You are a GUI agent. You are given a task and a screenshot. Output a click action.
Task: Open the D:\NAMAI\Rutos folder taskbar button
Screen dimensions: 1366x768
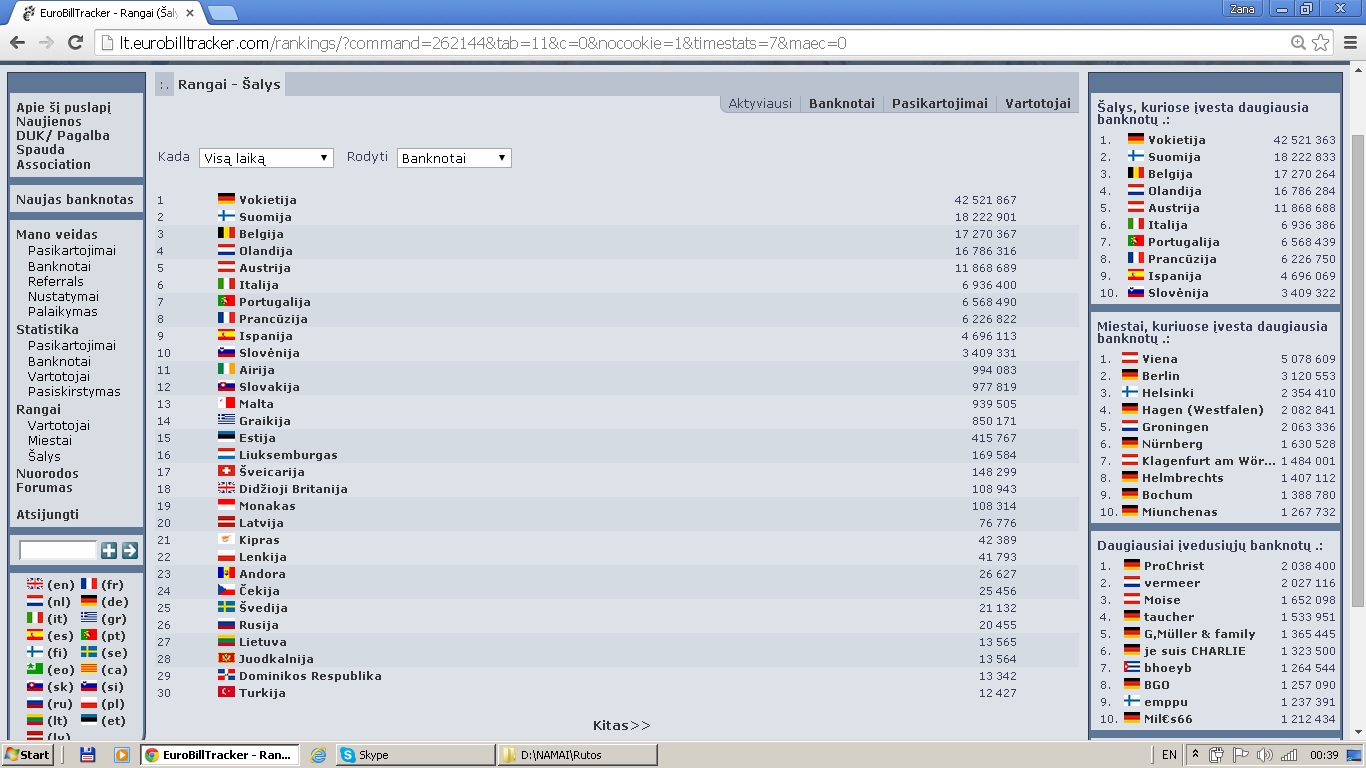[x=578, y=755]
